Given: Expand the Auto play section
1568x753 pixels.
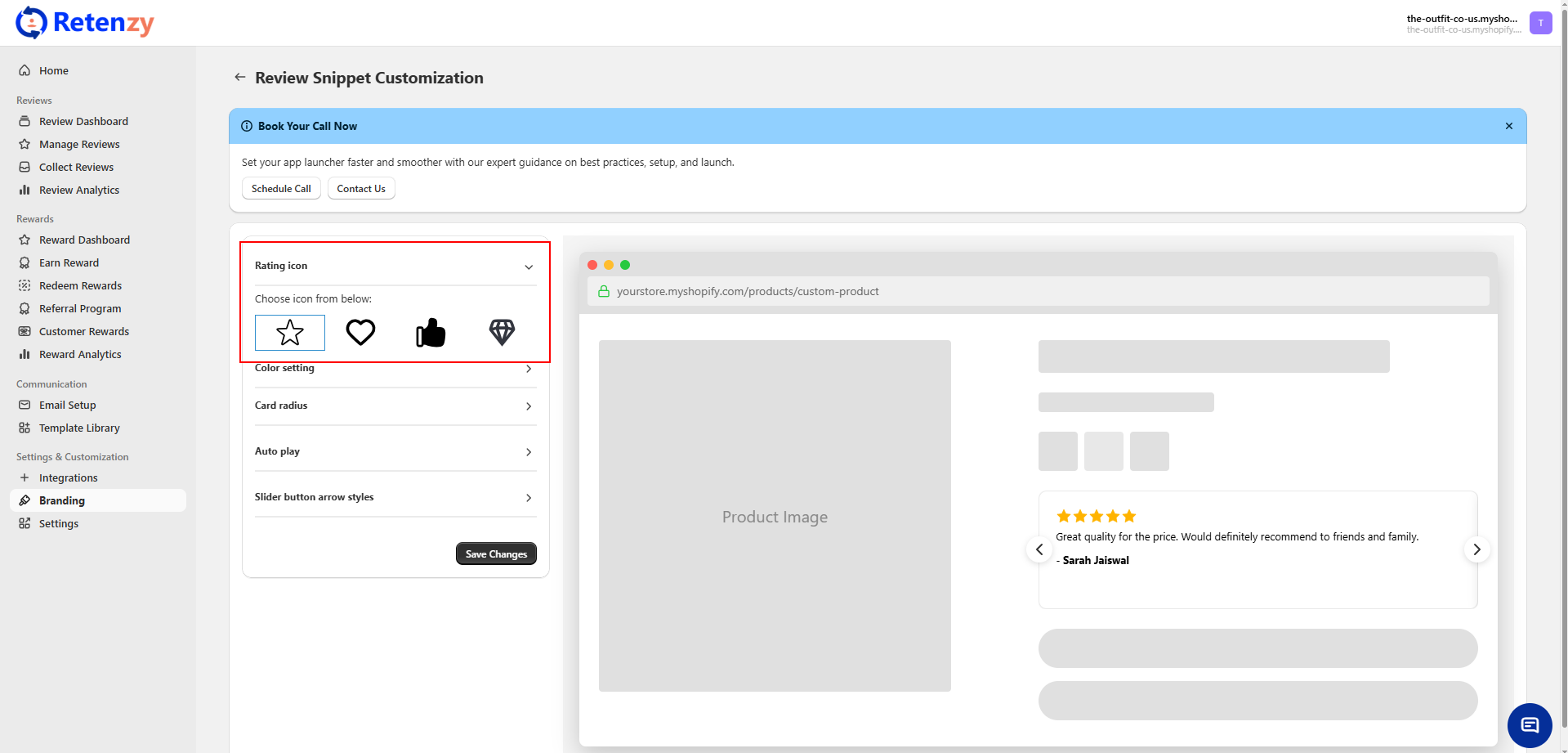Looking at the screenshot, I should click(x=528, y=452).
